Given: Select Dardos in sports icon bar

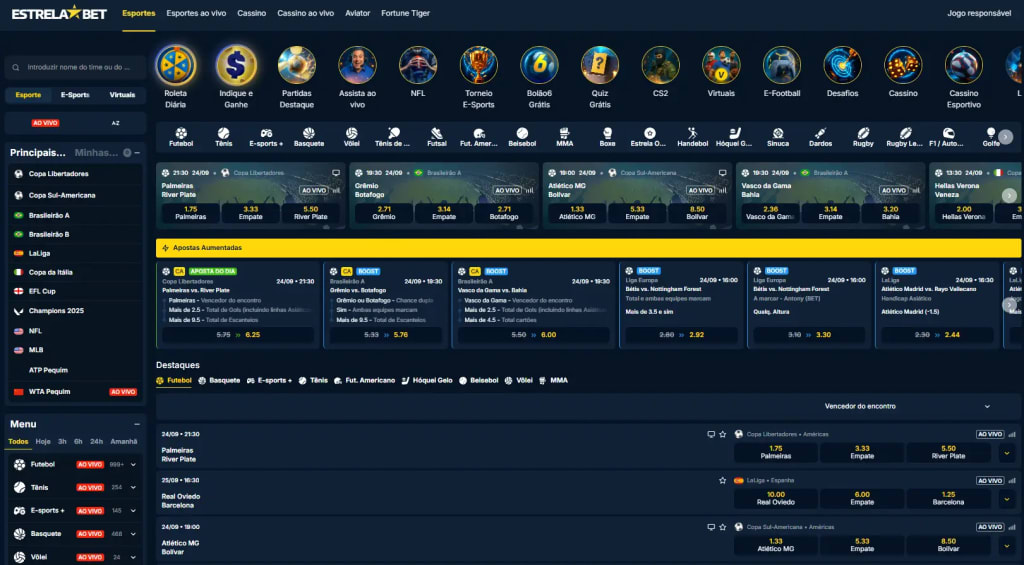Looking at the screenshot, I should click(x=820, y=137).
